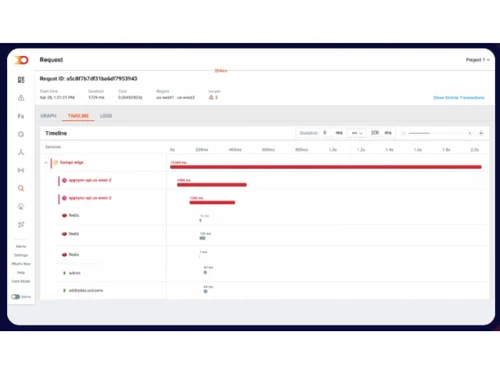Click the long red top-level timeline bar
This screenshot has height=375, width=500.
(326, 167)
